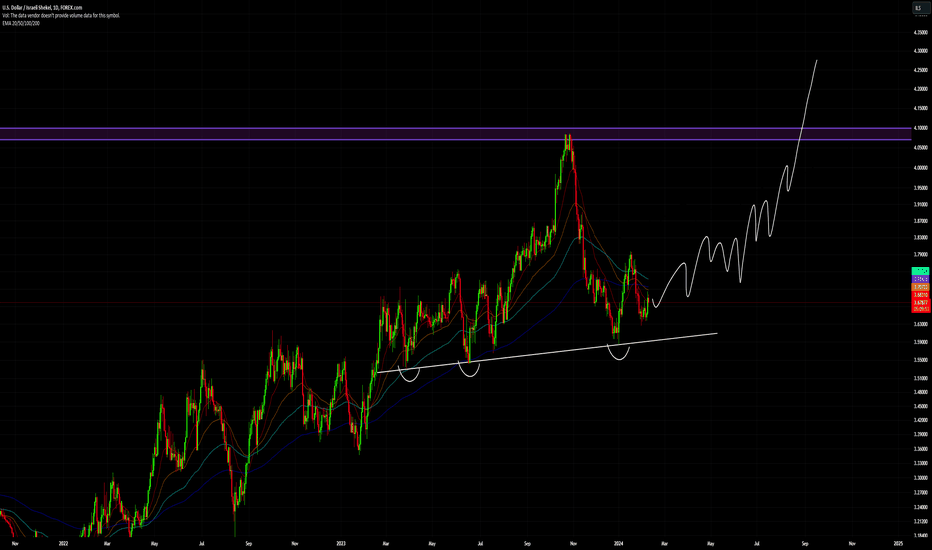Select the white projected price path drawing
The image size is (932, 550).
735,184
